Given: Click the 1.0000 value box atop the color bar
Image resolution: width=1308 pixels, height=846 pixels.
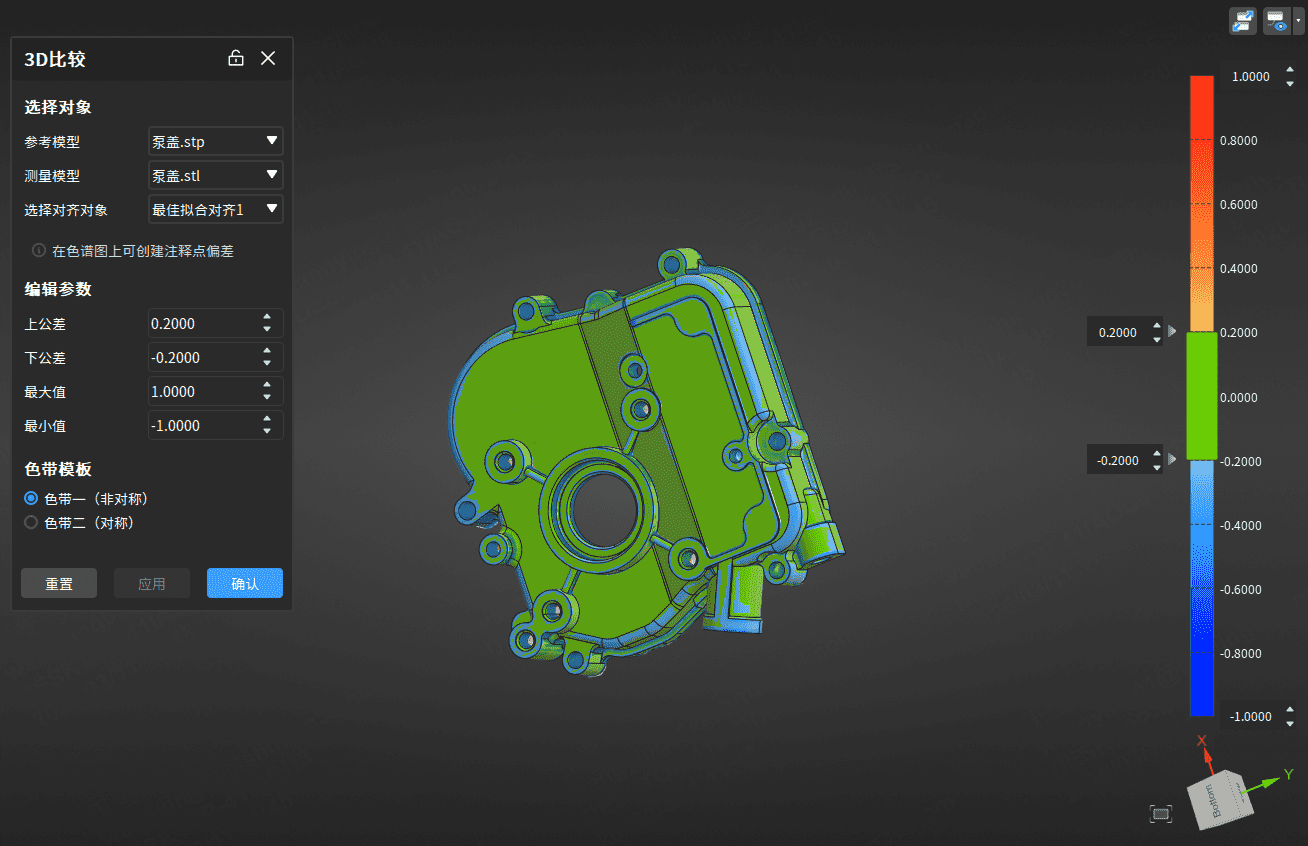Looking at the screenshot, I should (x=1251, y=77).
